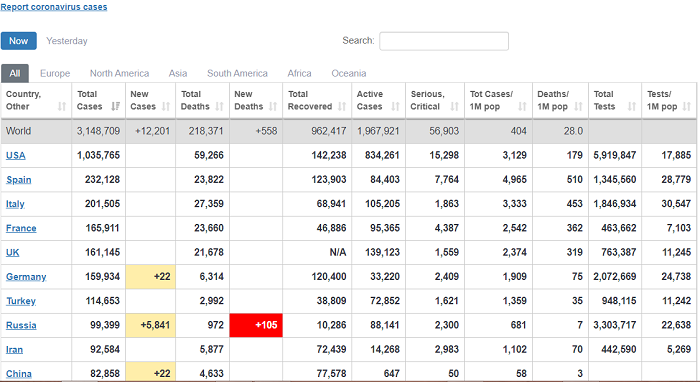
Task: Click UK total recovered N/A cell
Action: [x=338, y=252]
